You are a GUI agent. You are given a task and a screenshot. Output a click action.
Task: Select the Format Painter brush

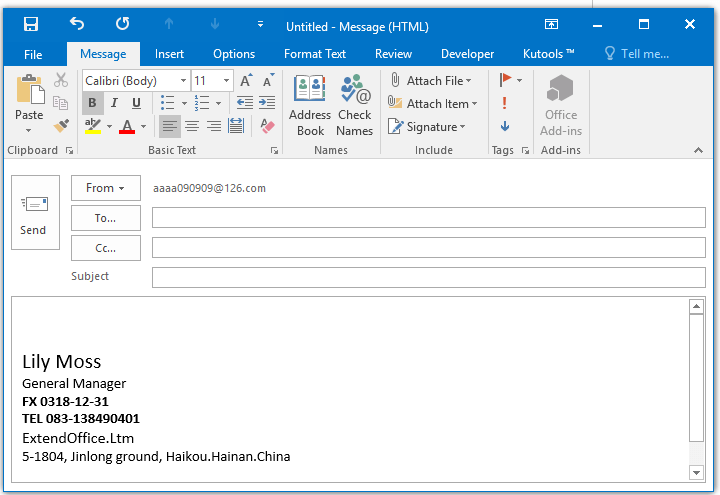coord(61,126)
